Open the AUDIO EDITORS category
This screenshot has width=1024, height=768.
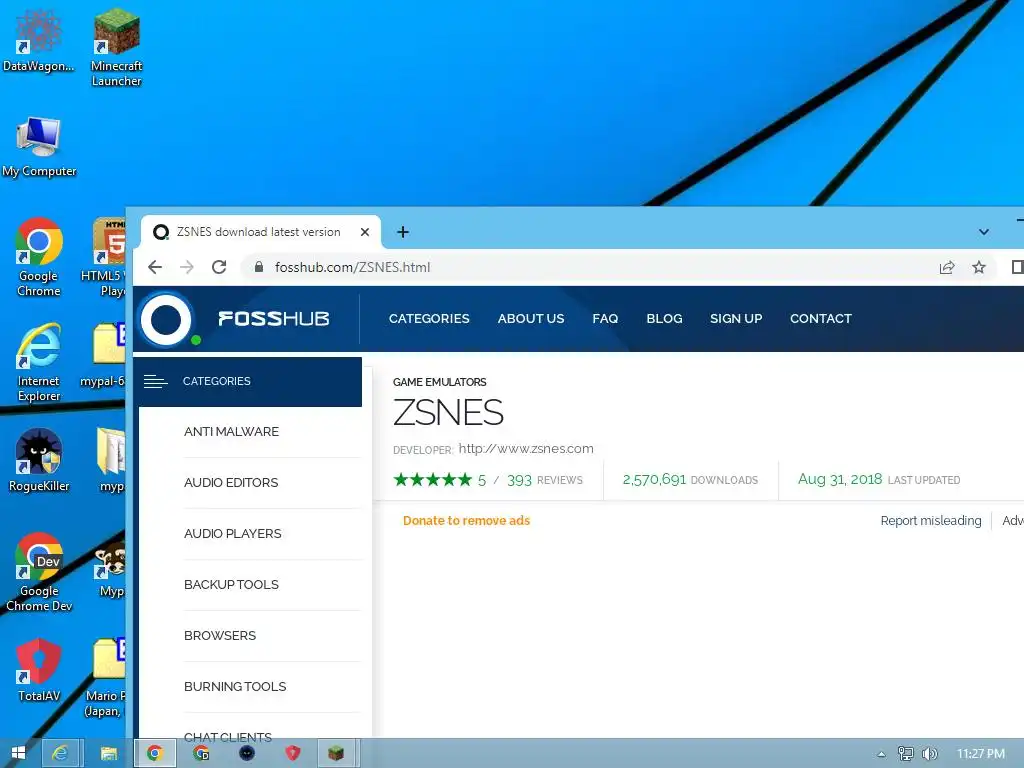pyautogui.click(x=231, y=483)
